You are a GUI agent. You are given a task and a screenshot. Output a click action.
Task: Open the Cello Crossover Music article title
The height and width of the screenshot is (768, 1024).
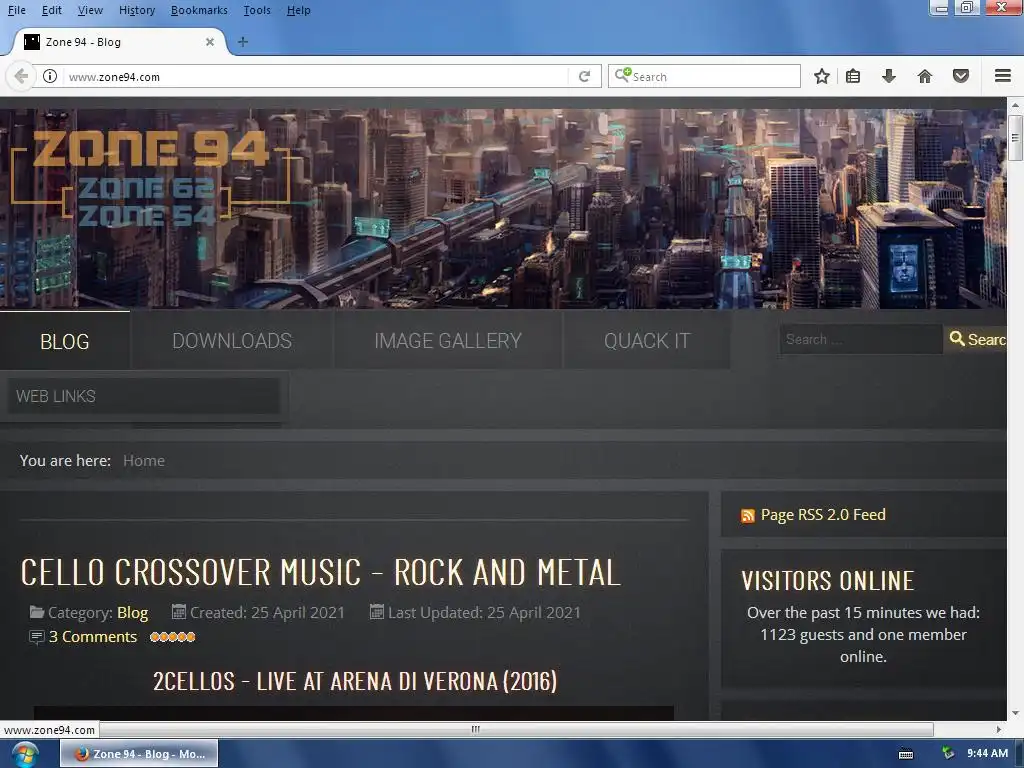pyautogui.click(x=320, y=573)
